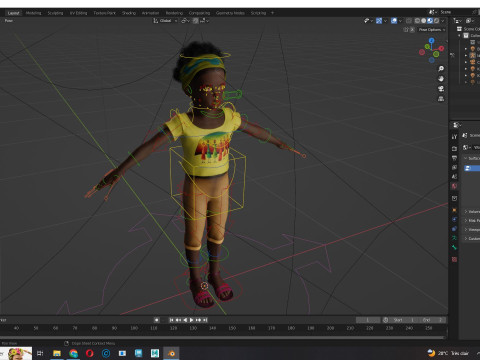Toggle the clock icon beside the Start field
The height and width of the screenshot is (360, 480).
pyautogui.click(x=386, y=320)
